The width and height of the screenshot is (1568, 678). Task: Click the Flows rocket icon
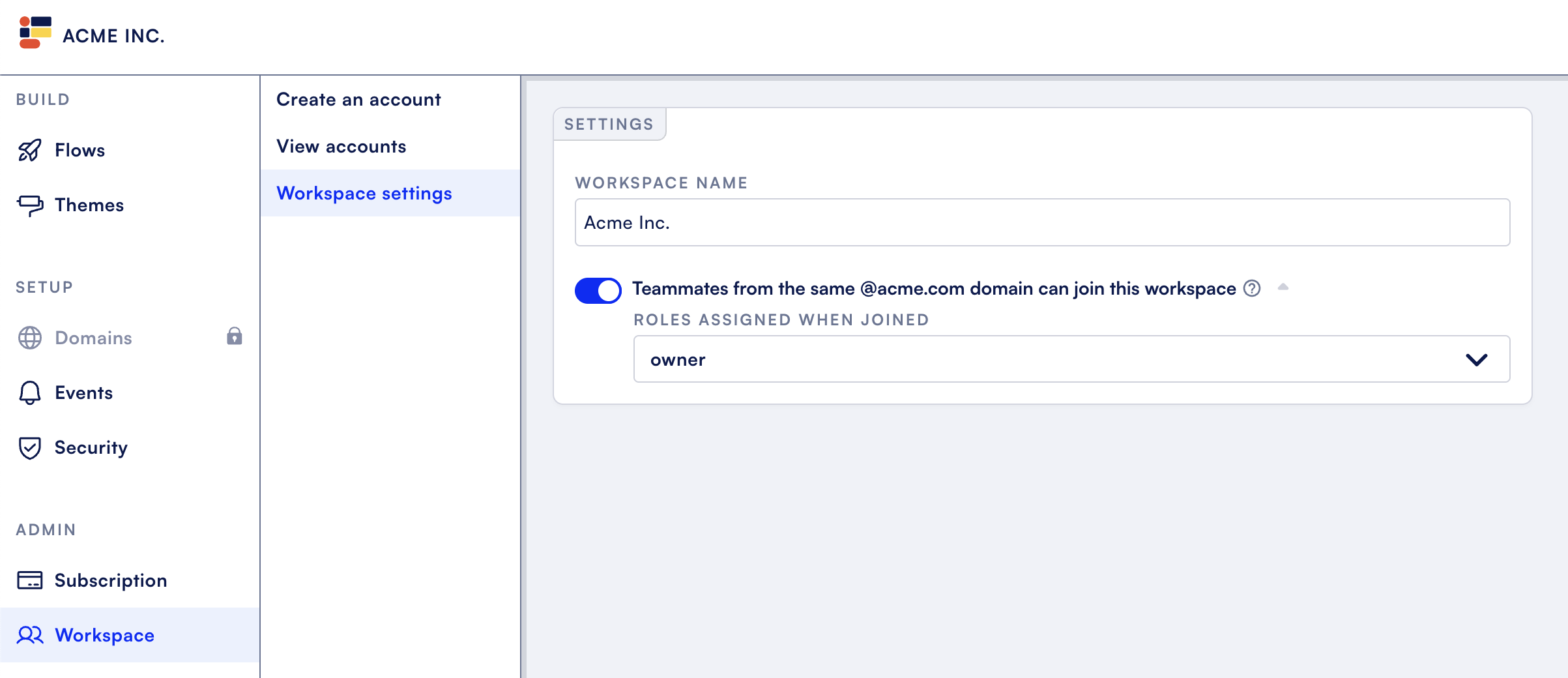[29, 151]
